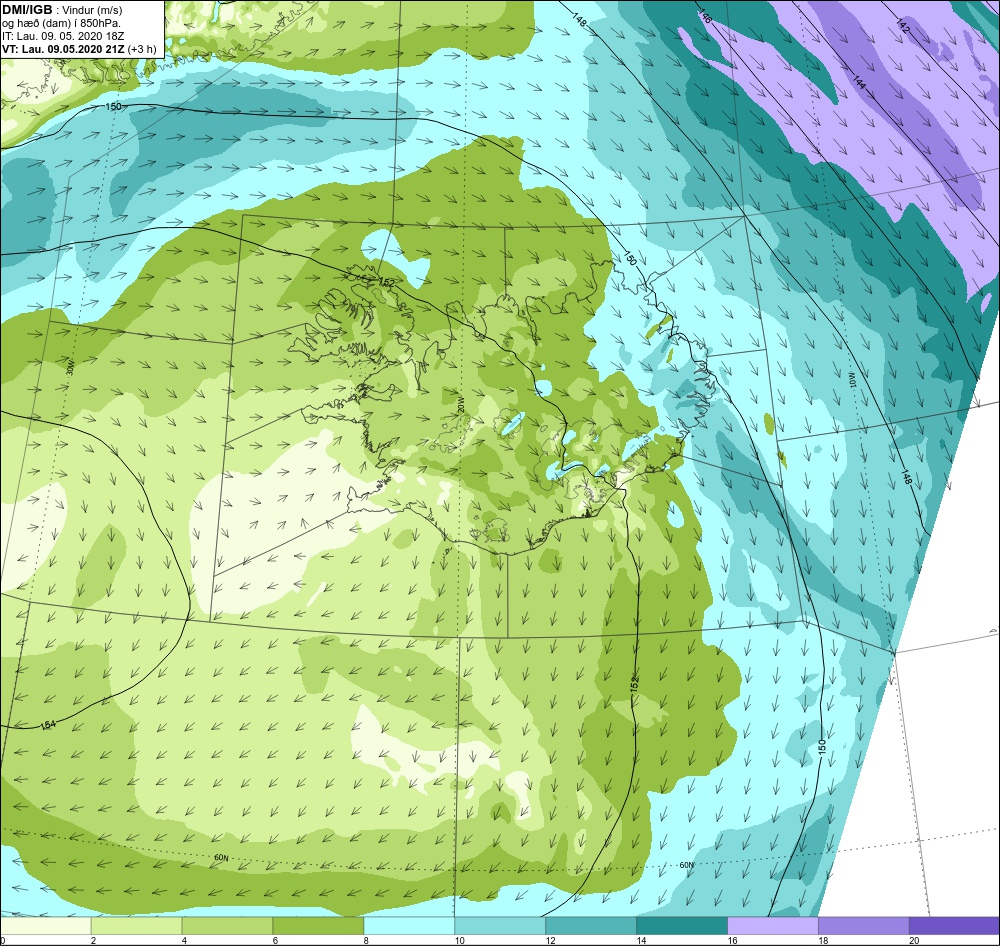Screen dimensions: 1000x946
Task: Click the '(+3 h)' forecast offset text
Action: point(142,49)
